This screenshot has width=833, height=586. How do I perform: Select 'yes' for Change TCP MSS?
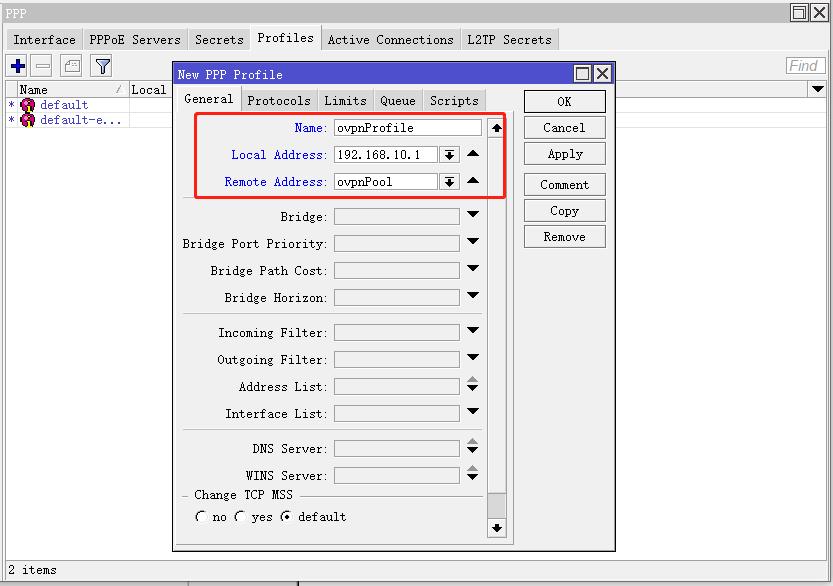(241, 517)
